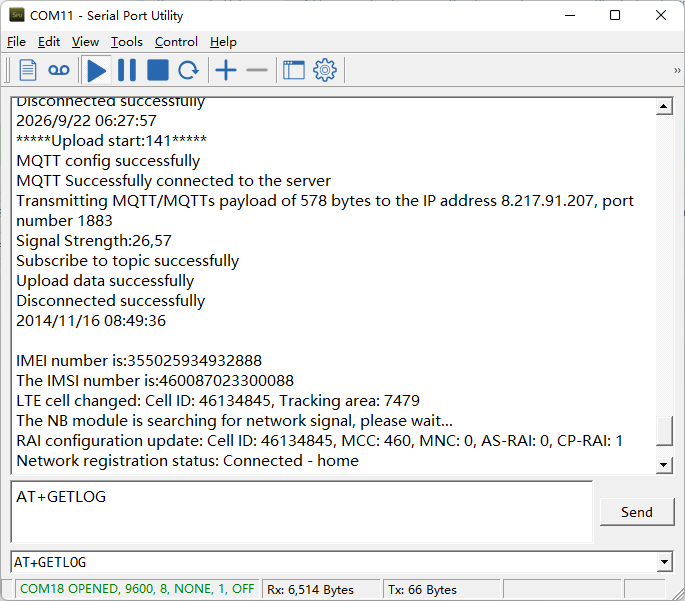The height and width of the screenshot is (601, 685).
Task: Click inside the AT+GETLOG send text box
Action: pyautogui.click(x=301, y=511)
